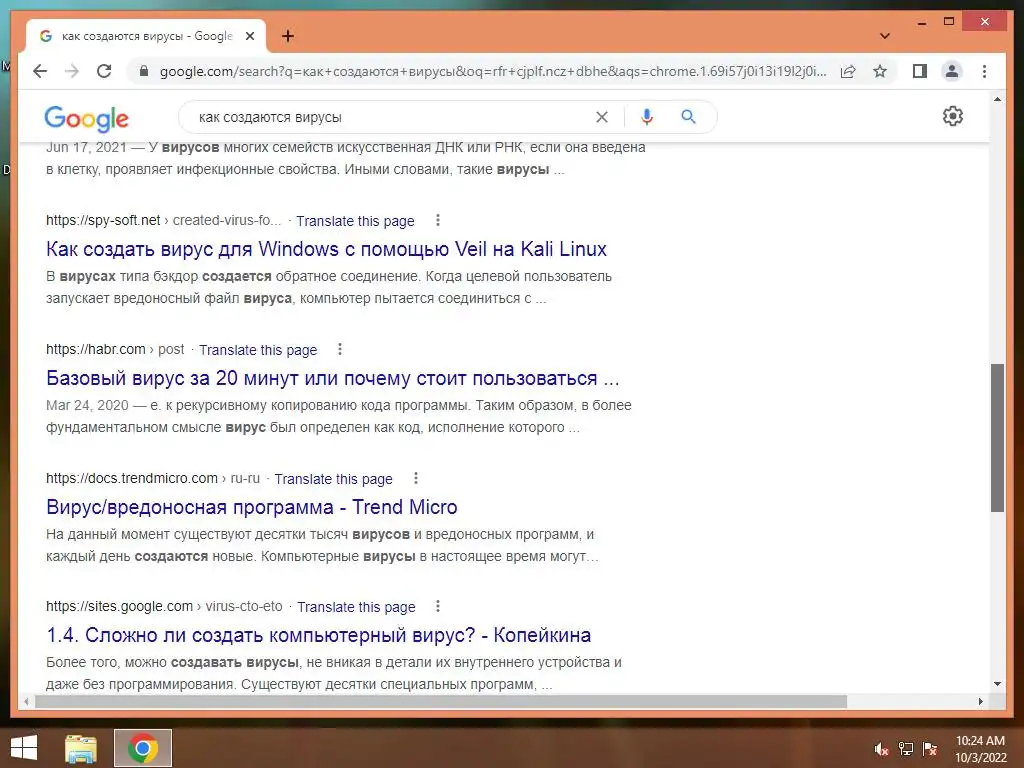The image size is (1024, 768).
Task: Reload the current page
Action: click(x=104, y=71)
